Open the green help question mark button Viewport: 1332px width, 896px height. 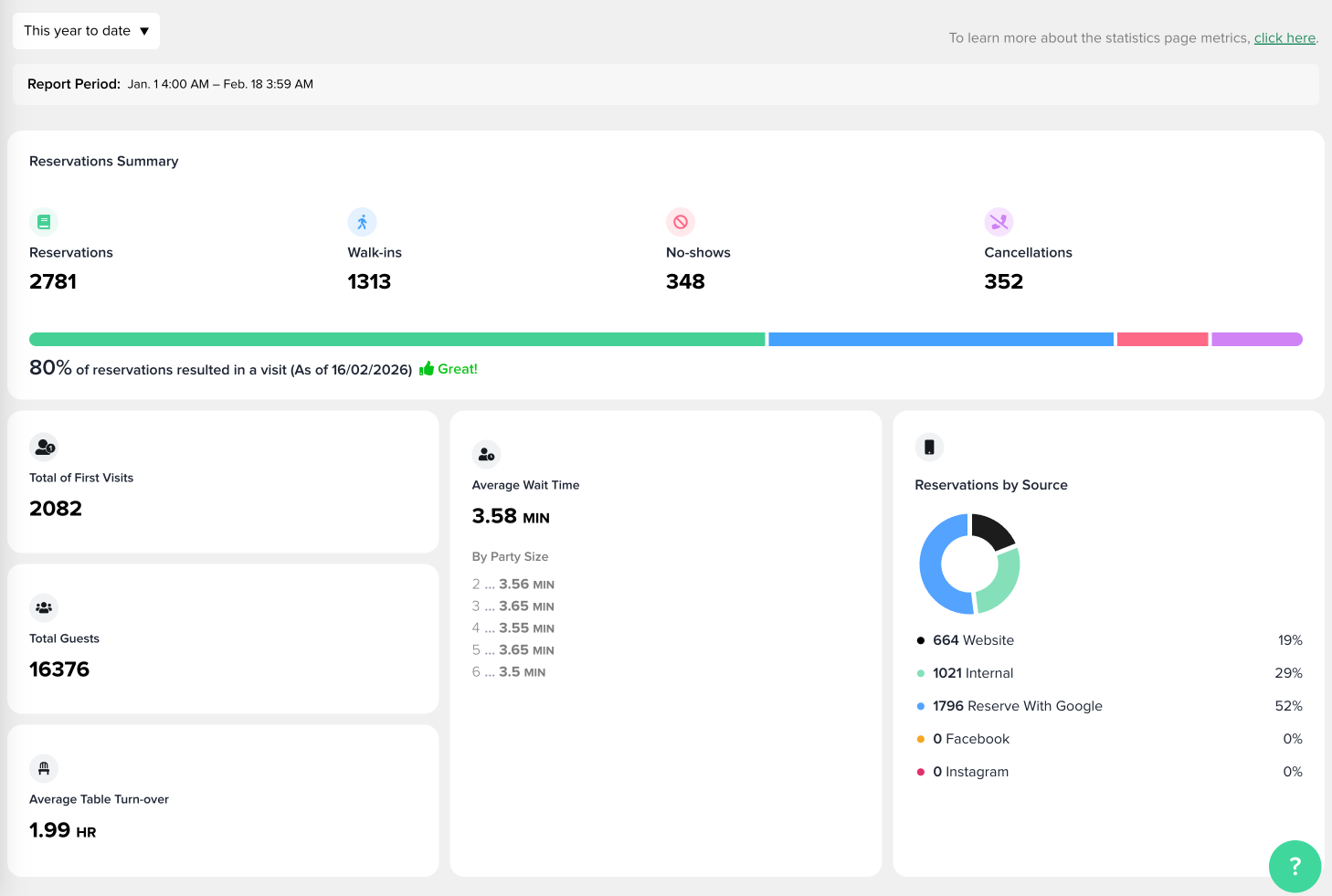pos(1295,866)
